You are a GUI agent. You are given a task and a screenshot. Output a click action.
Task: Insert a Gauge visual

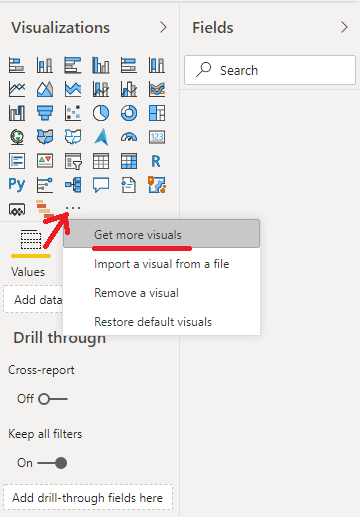pos(129,137)
